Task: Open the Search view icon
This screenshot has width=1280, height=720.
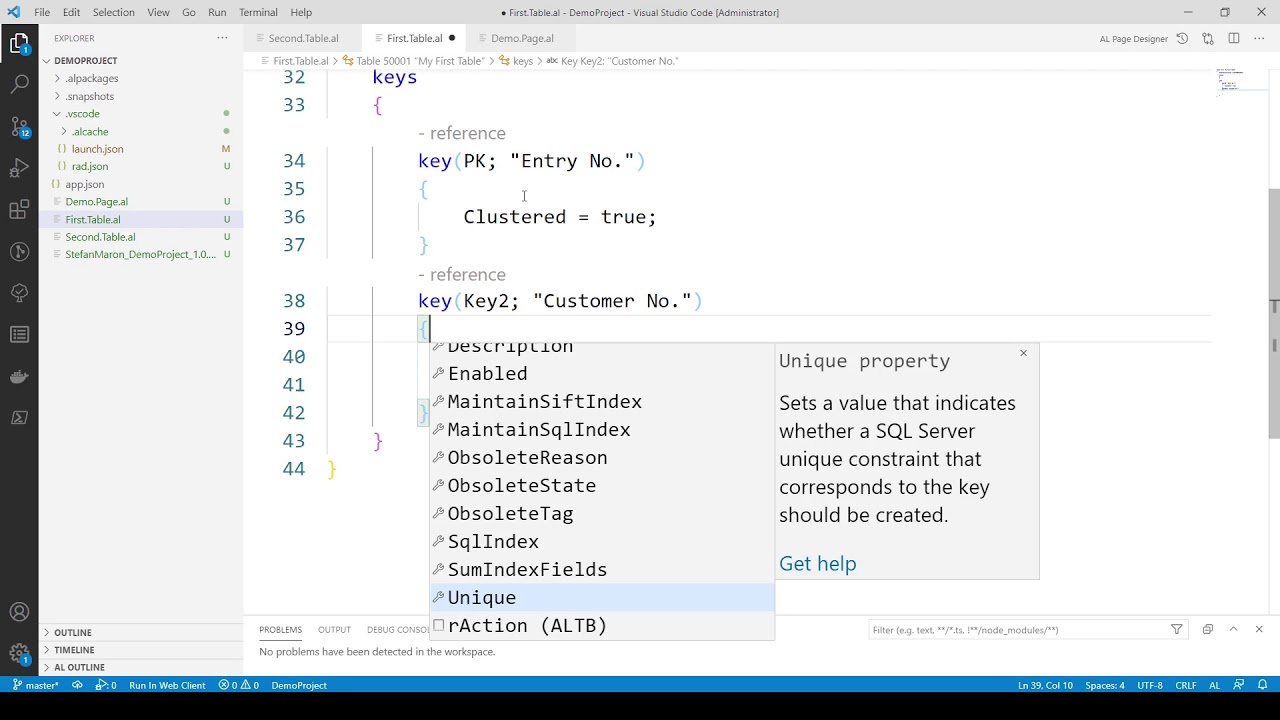Action: coord(19,85)
